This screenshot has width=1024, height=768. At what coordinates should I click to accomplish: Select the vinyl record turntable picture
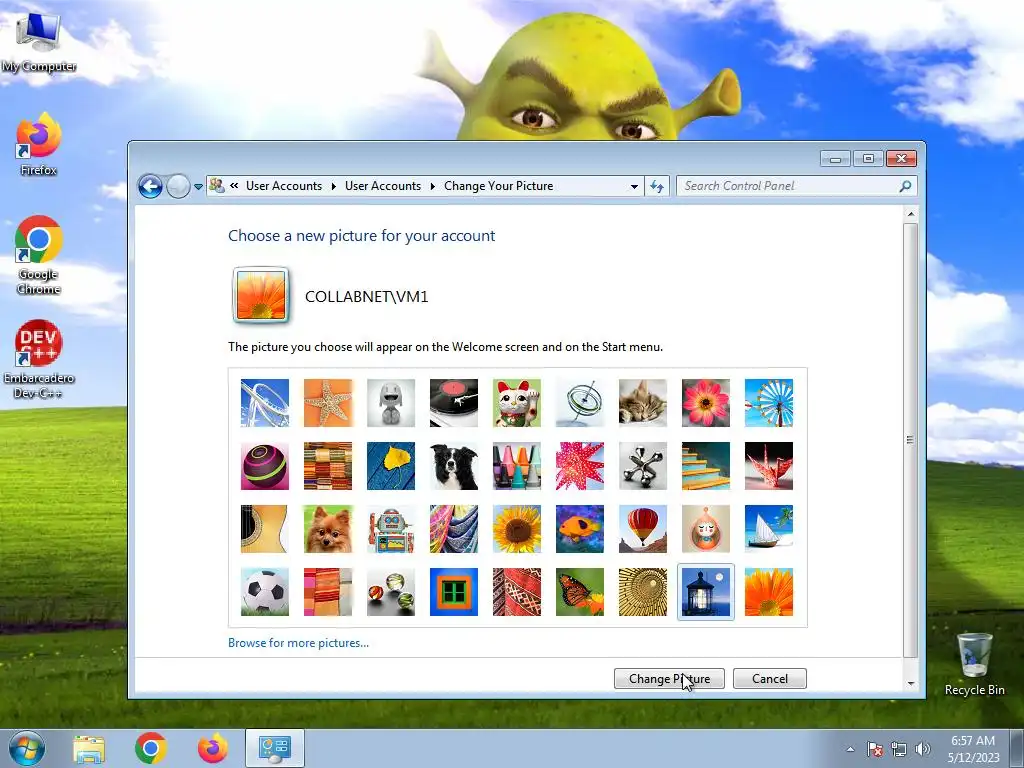[454, 403]
